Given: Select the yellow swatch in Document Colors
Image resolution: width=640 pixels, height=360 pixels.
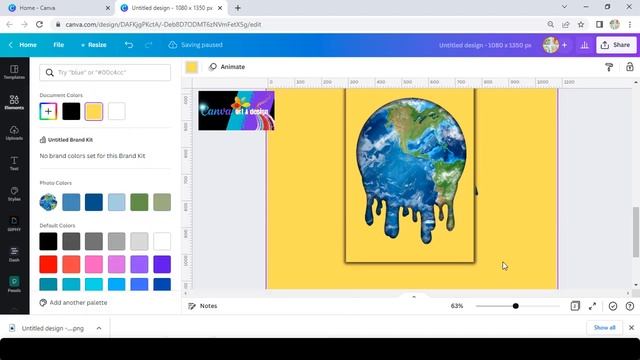Looking at the screenshot, I should pos(94,111).
